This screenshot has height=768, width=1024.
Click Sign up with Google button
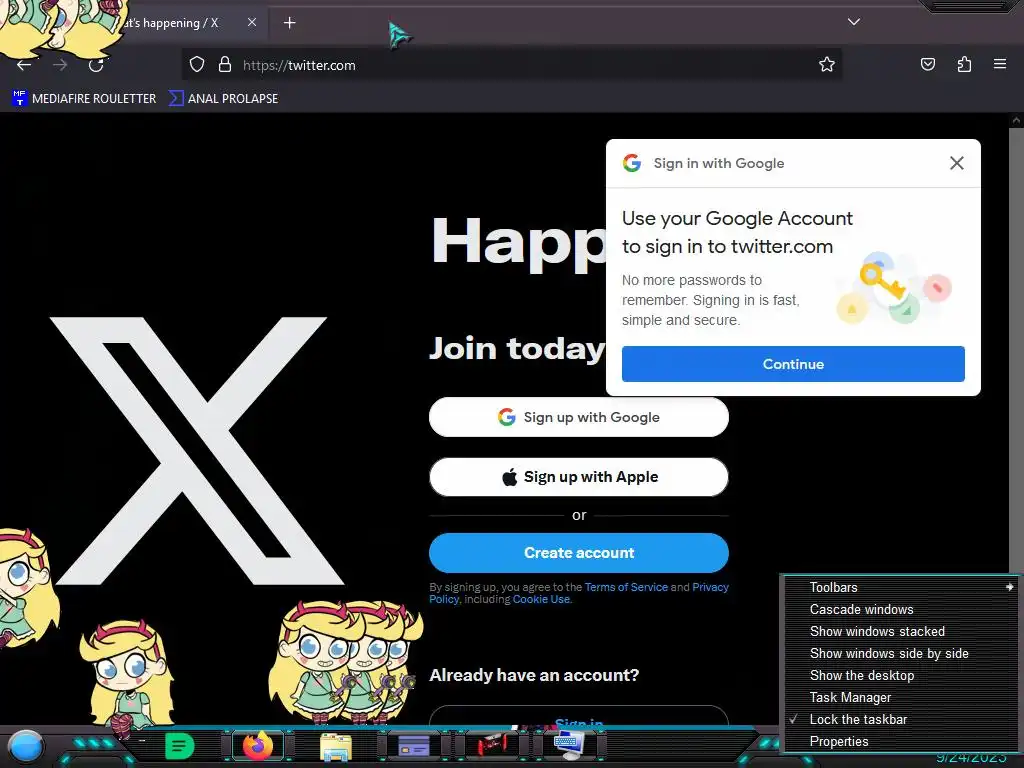point(579,417)
